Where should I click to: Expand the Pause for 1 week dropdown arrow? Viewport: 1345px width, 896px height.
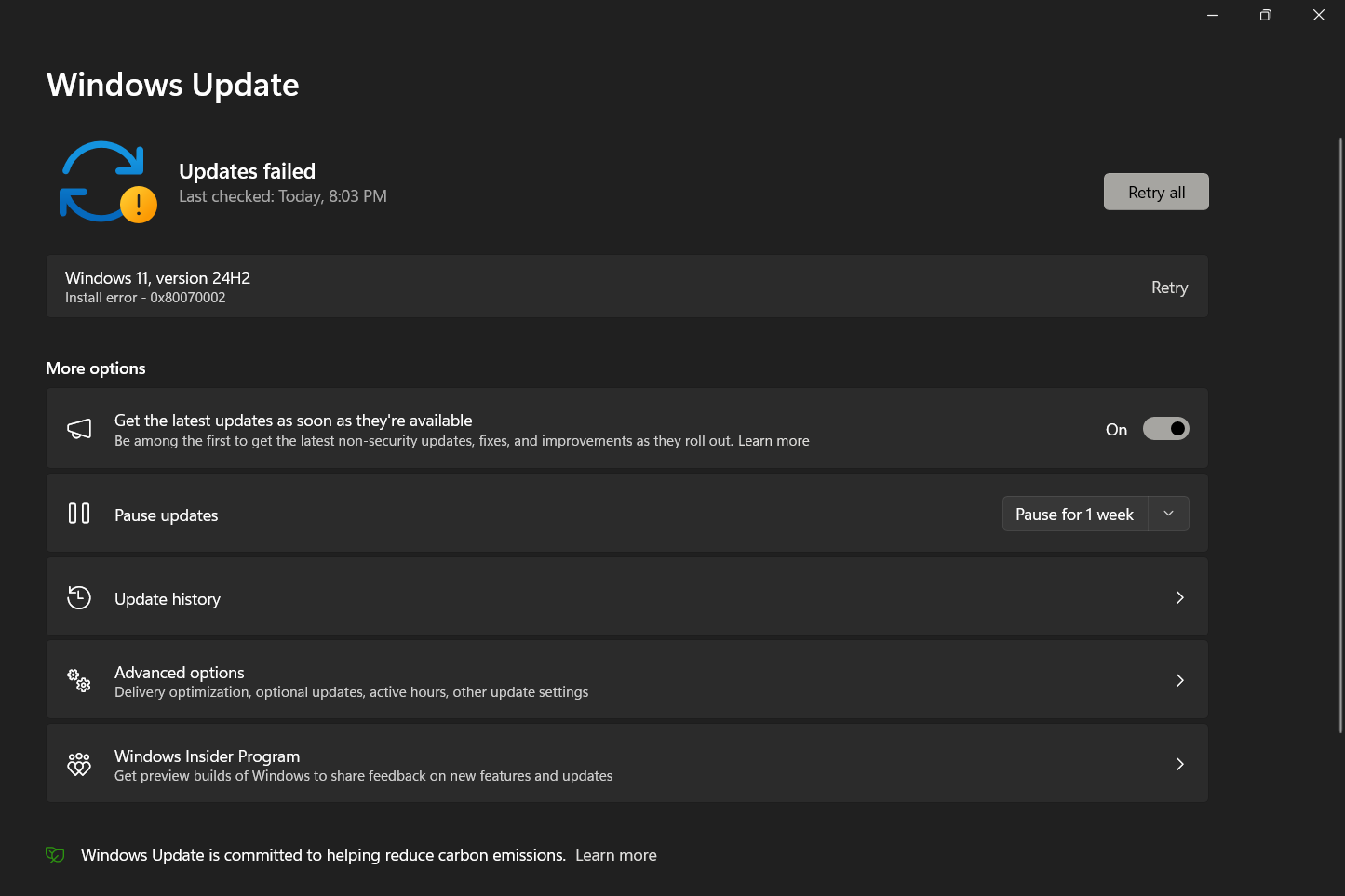[1169, 514]
